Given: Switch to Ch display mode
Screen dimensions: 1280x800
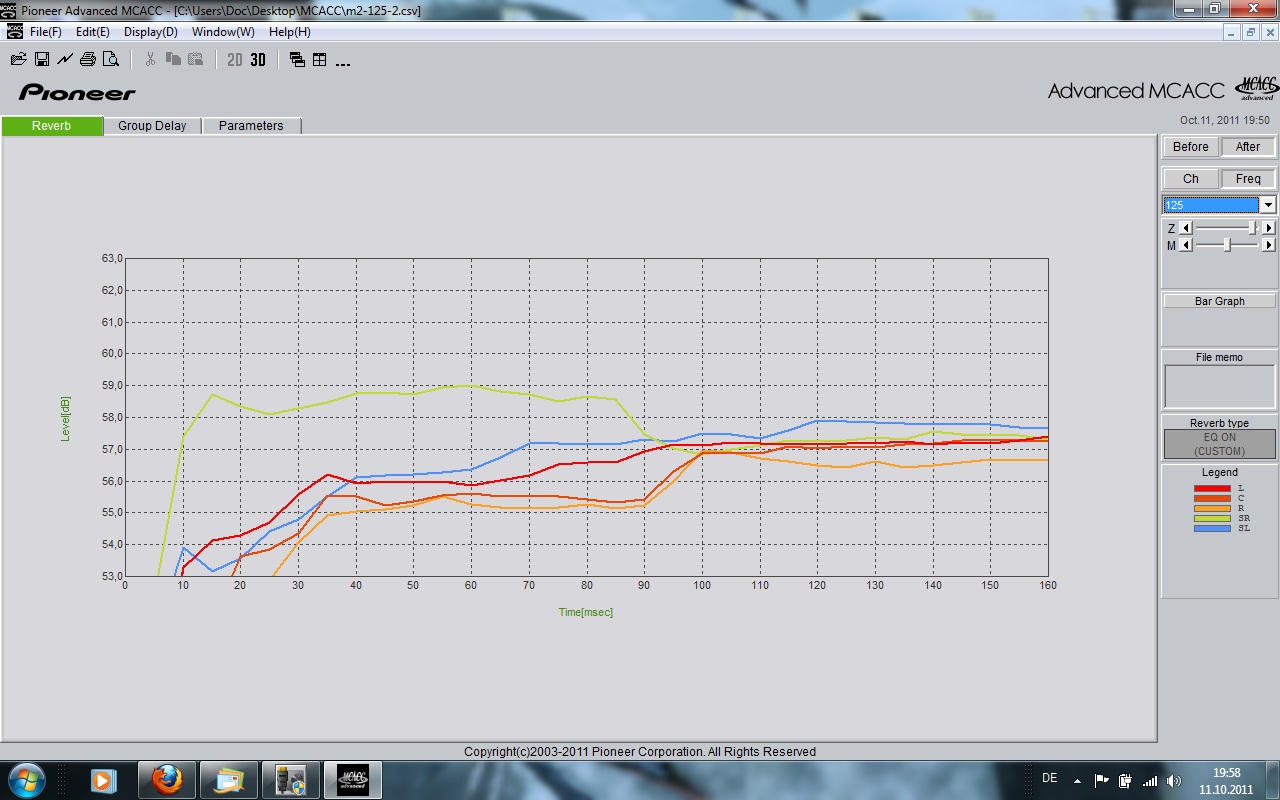Looking at the screenshot, I should click(x=1190, y=179).
